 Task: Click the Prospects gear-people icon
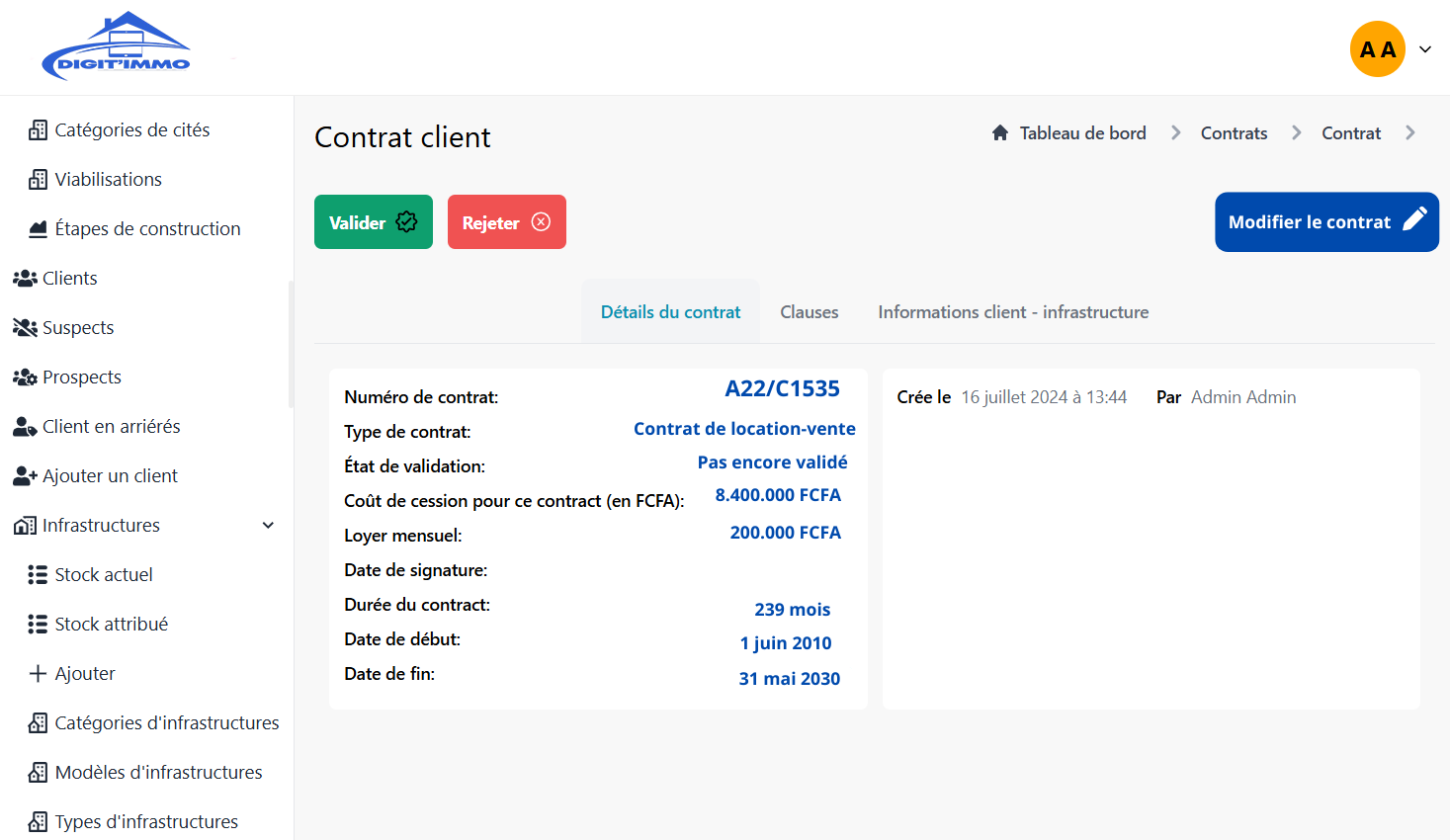point(25,378)
